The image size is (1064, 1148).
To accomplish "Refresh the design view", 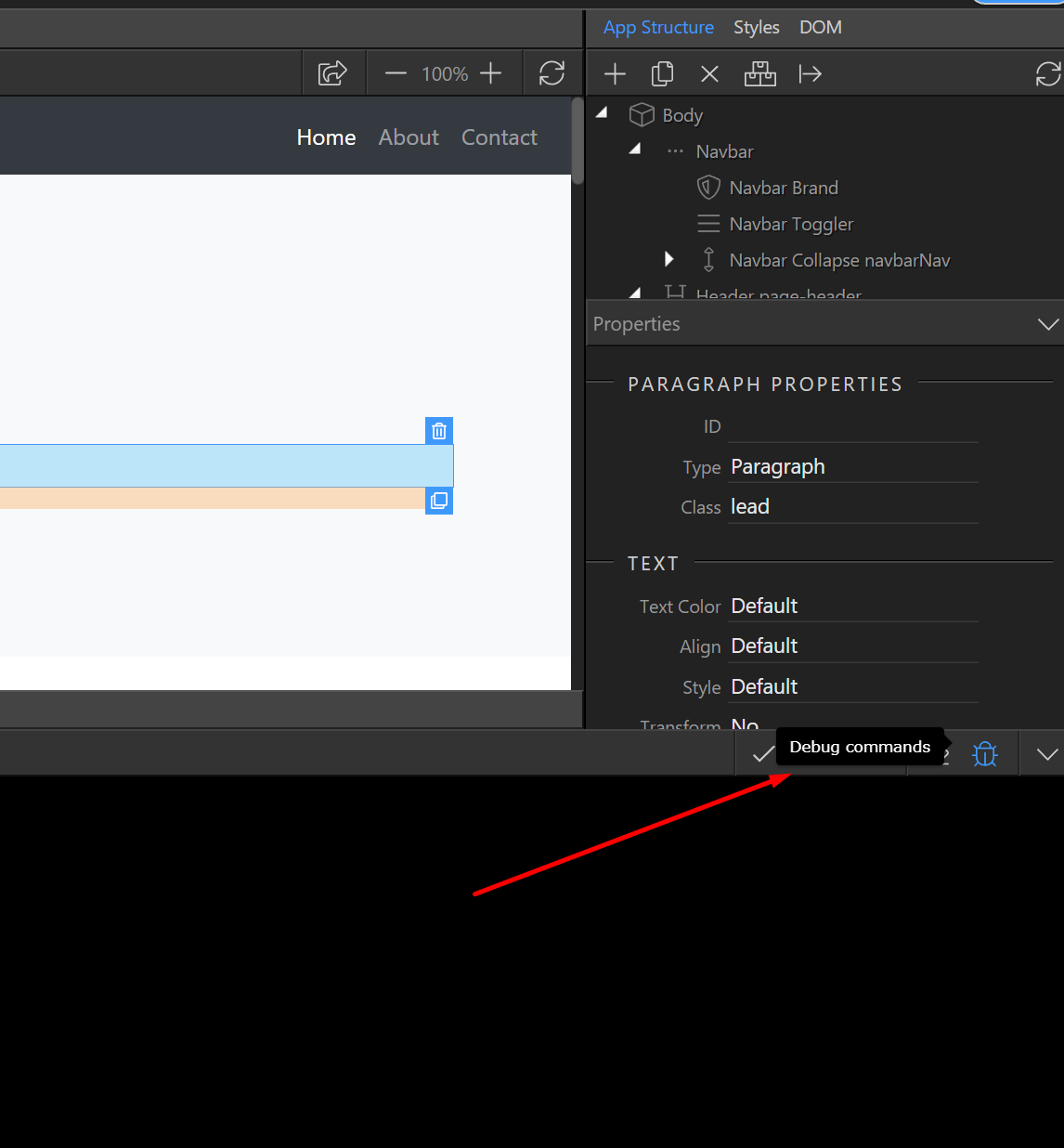I will 551,73.
